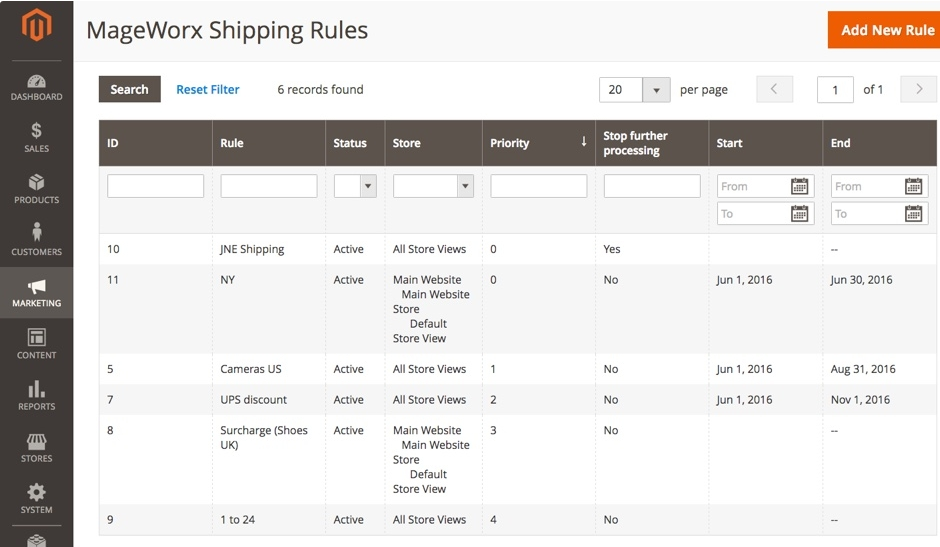Open the per page count dropdown
Screen dimensions: 940x547
tap(656, 90)
